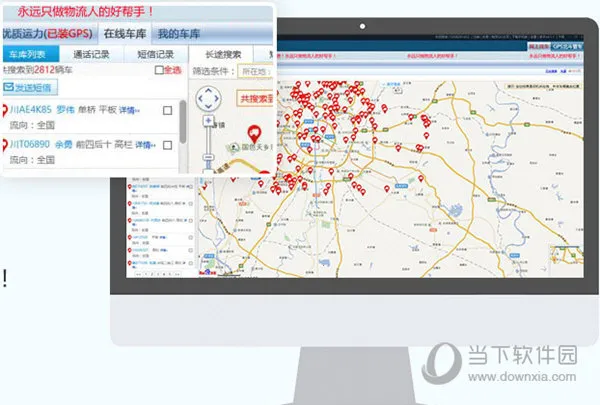
Task: Open the 通话记录 tab
Action: pyautogui.click(x=90, y=54)
